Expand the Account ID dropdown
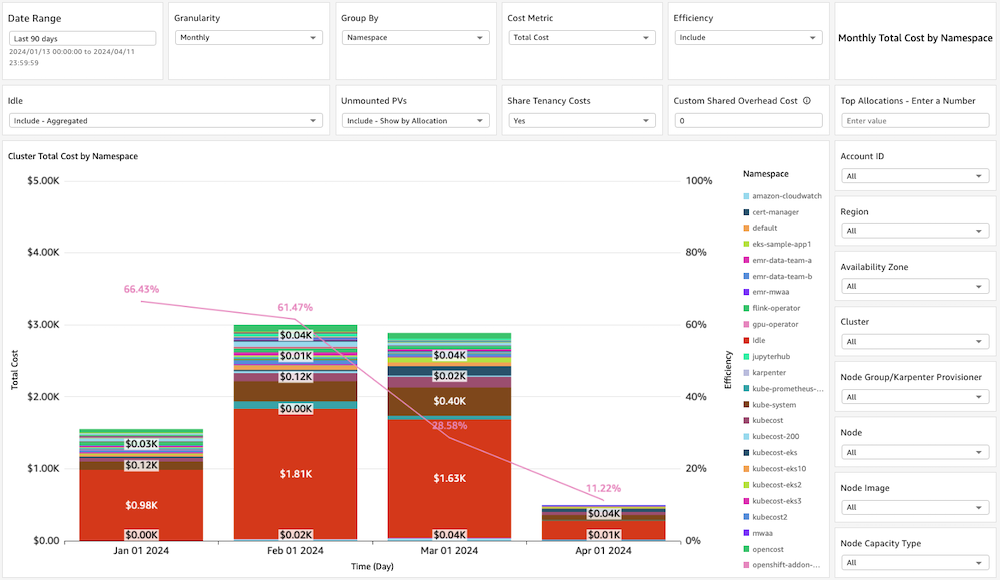Image resolution: width=1000 pixels, height=580 pixels. (915, 176)
